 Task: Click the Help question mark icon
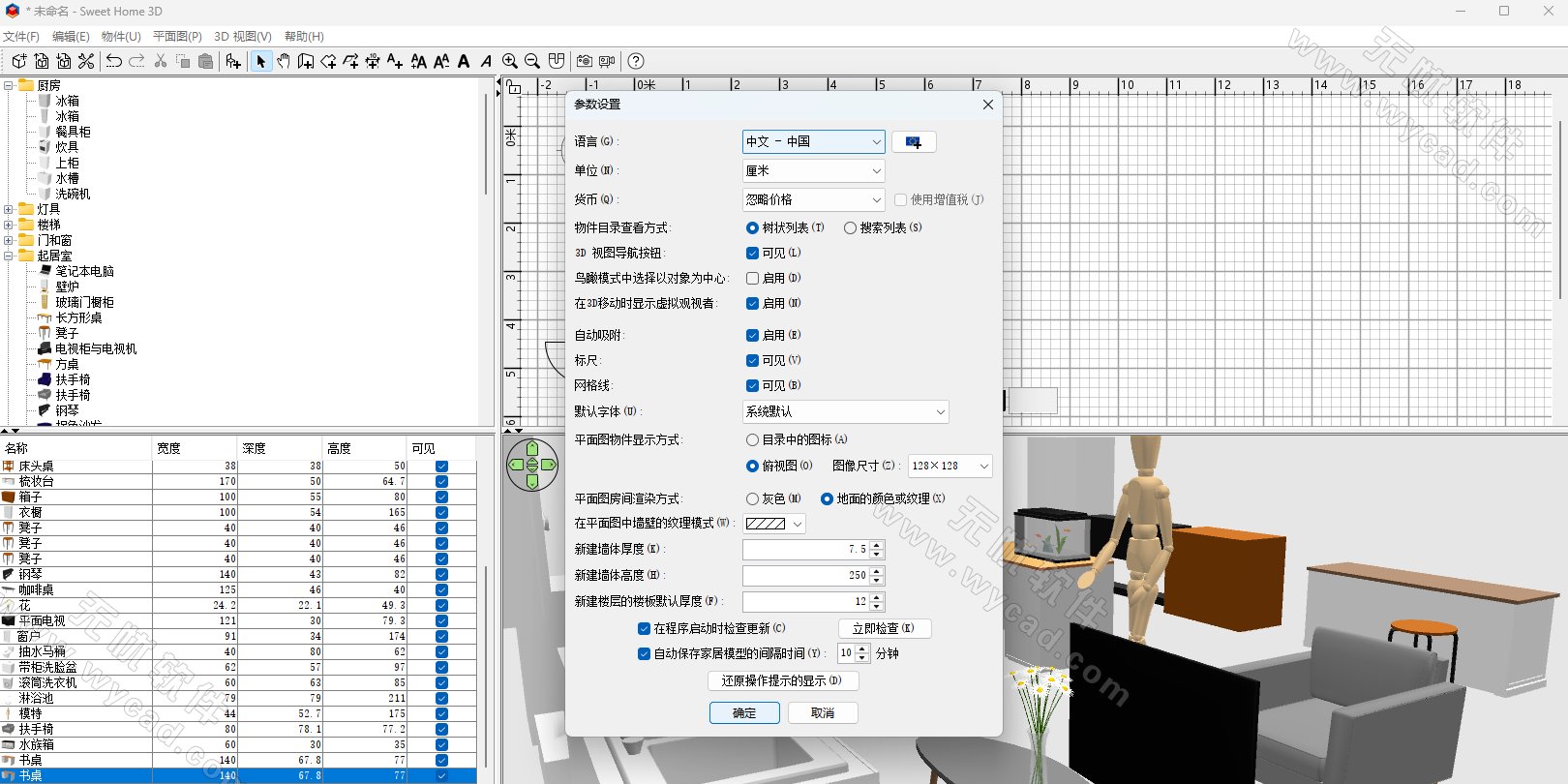636,61
